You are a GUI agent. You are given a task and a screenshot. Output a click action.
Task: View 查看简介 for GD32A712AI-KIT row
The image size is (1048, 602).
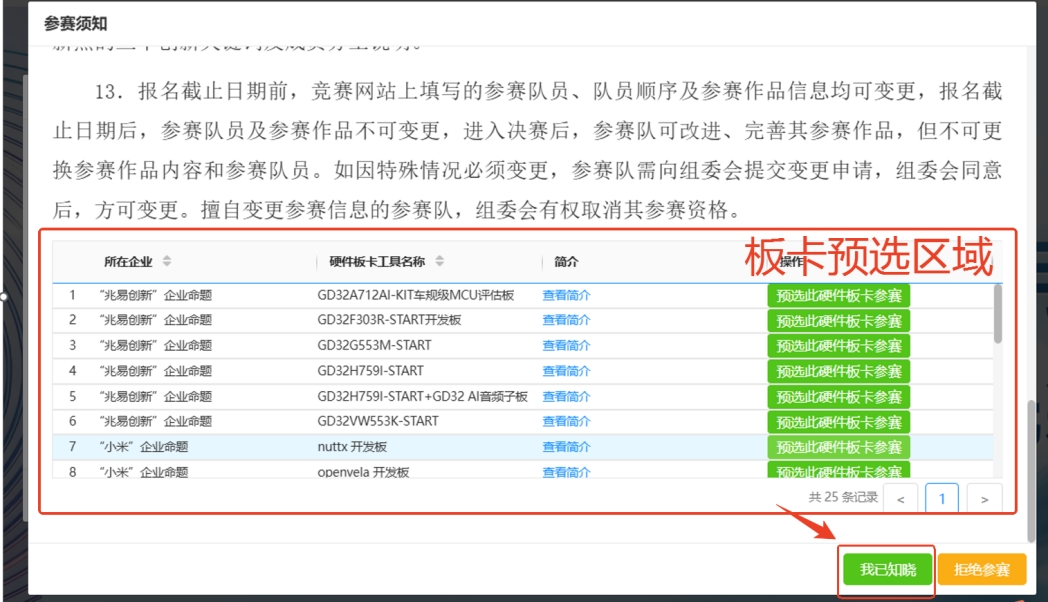[566, 295]
